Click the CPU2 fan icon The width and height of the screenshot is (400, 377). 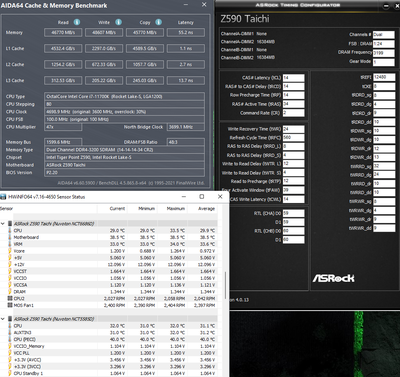pyautogui.click(x=10, y=298)
